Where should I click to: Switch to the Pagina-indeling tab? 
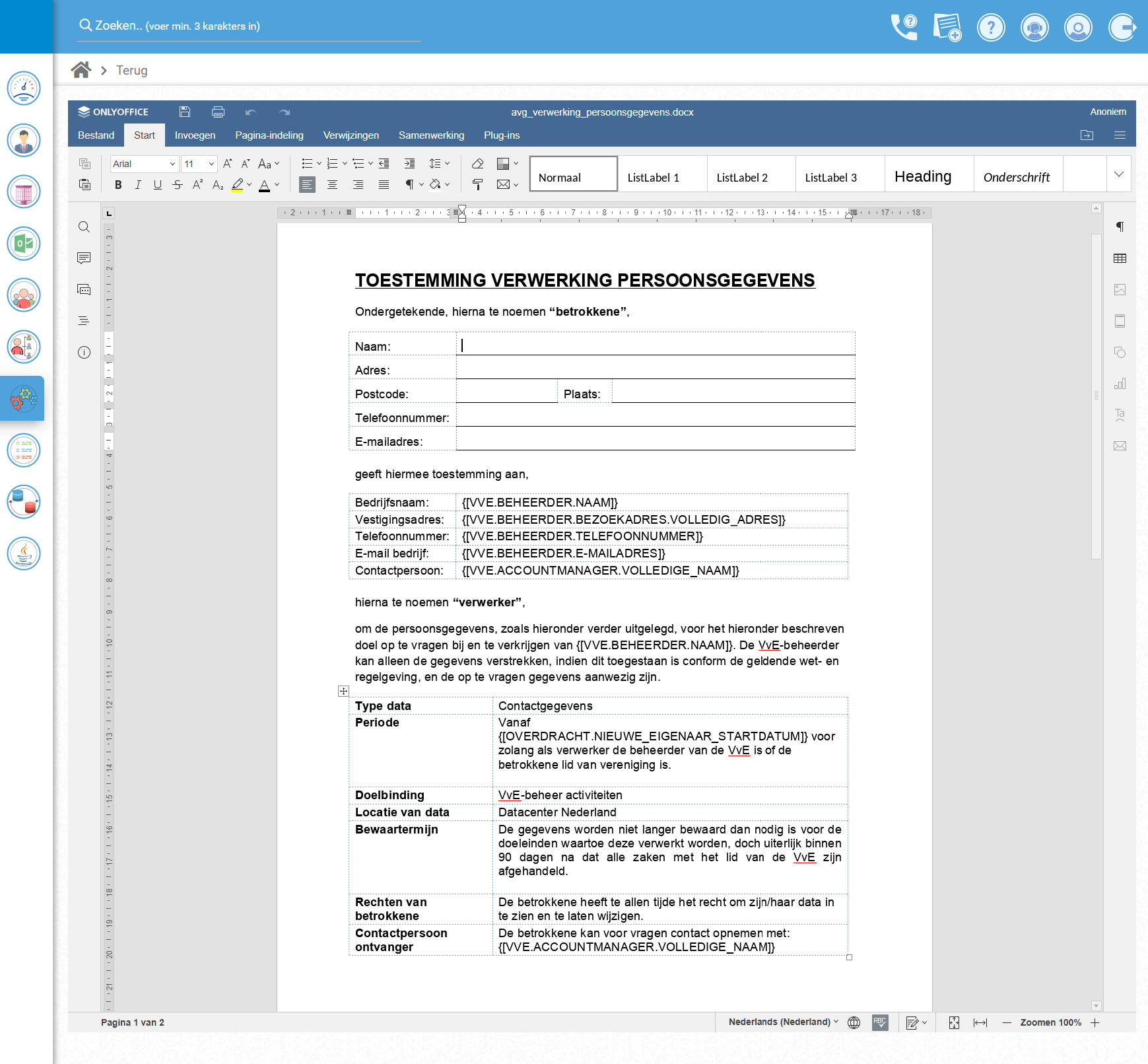[x=269, y=135]
